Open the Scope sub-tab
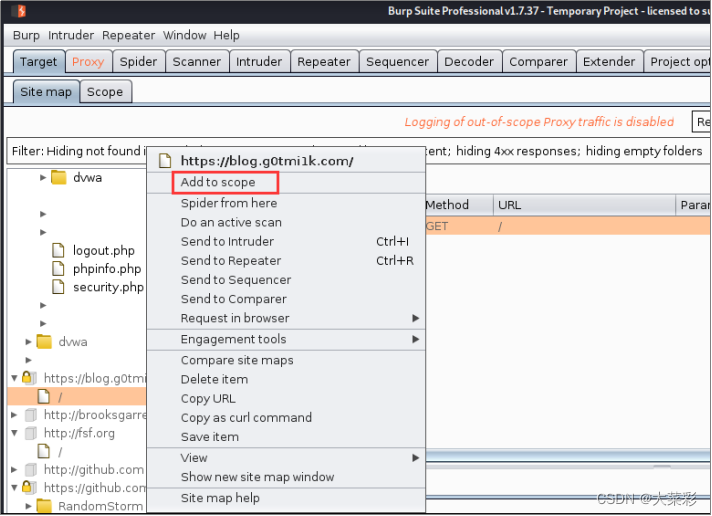Viewport: 712px width, 516px height. point(105,92)
